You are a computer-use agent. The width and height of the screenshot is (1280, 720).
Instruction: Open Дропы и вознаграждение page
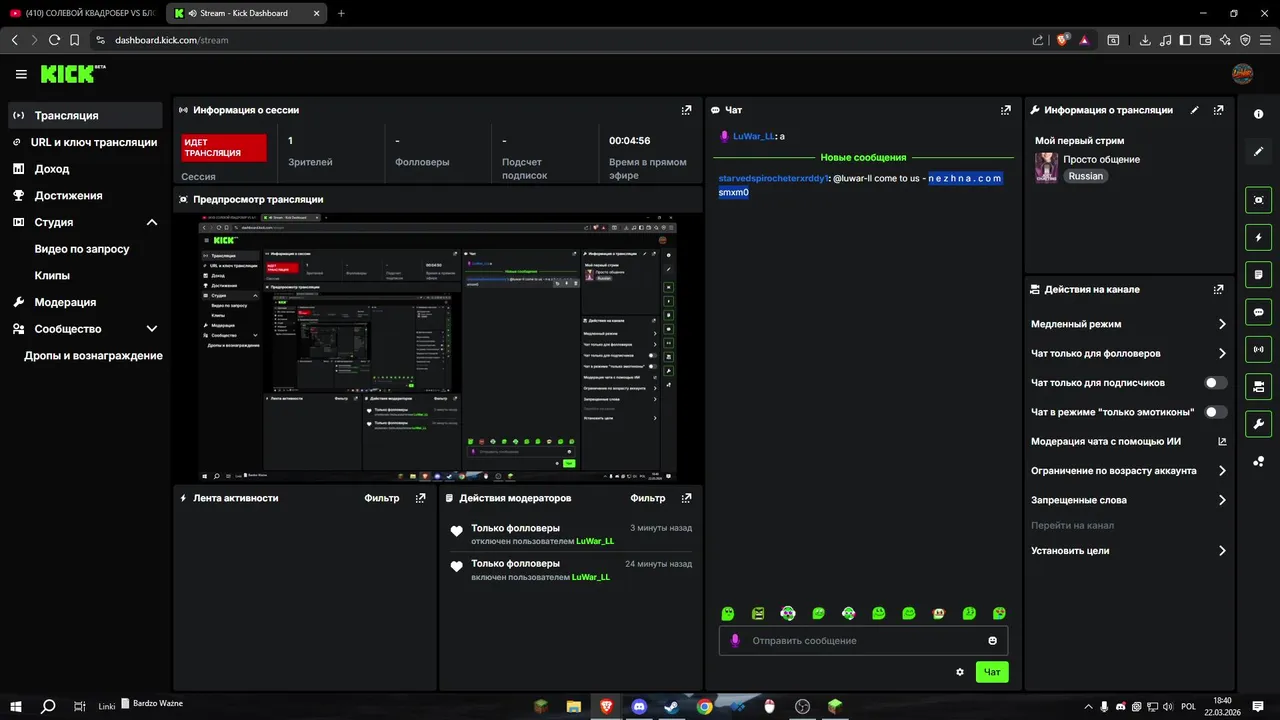(x=93, y=355)
